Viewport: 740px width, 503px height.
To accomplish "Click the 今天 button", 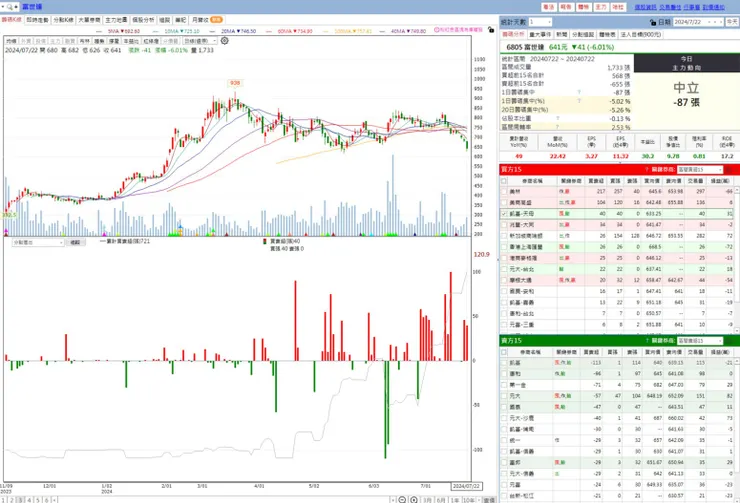I will [732, 22].
